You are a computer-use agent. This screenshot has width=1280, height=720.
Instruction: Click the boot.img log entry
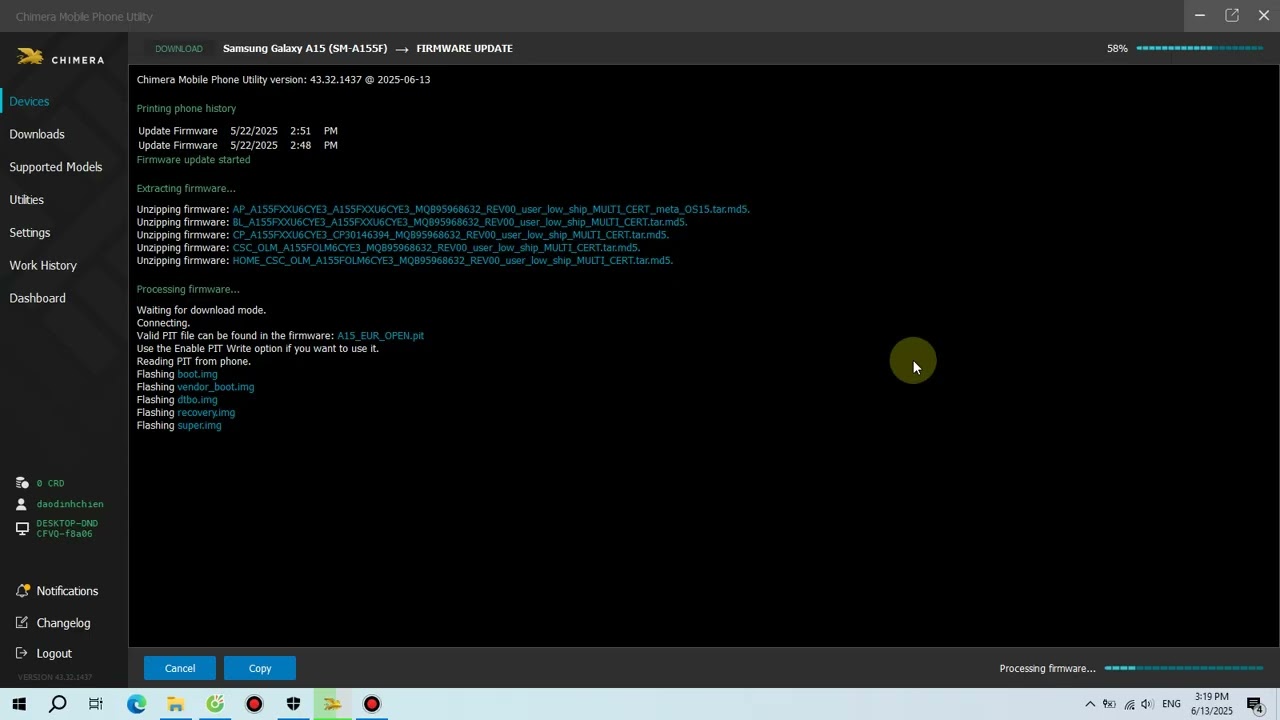pyautogui.click(x=197, y=374)
